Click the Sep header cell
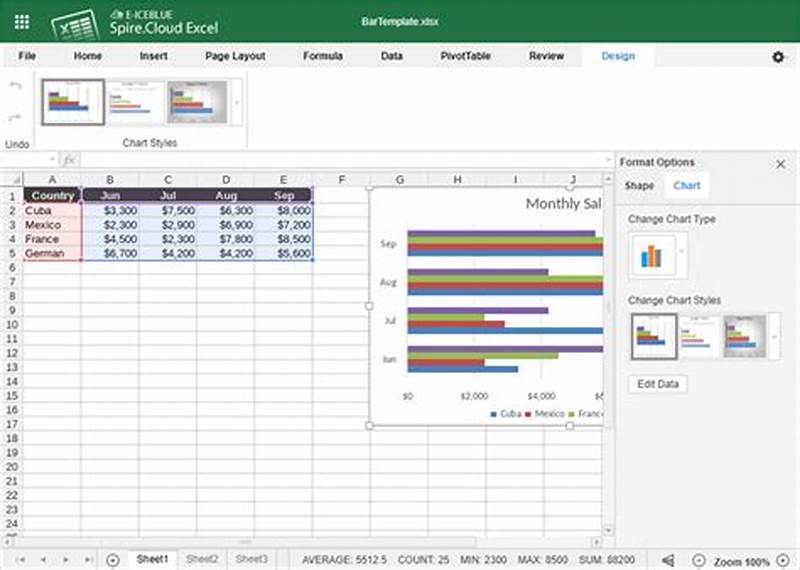Viewport: 800px width, 570px height. (284, 195)
